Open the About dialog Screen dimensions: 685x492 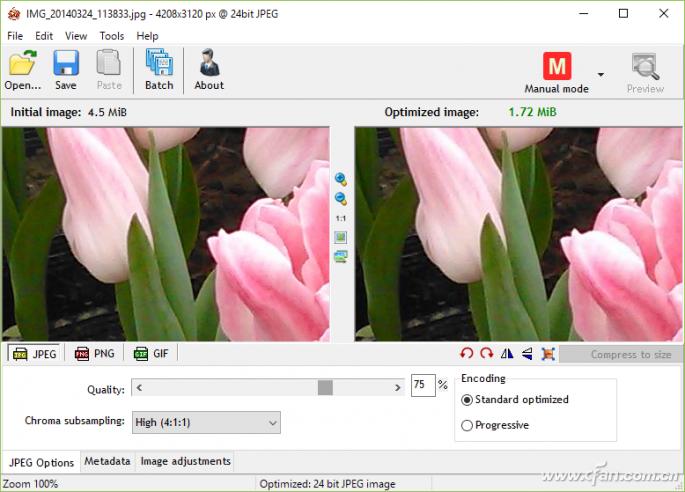[x=209, y=70]
